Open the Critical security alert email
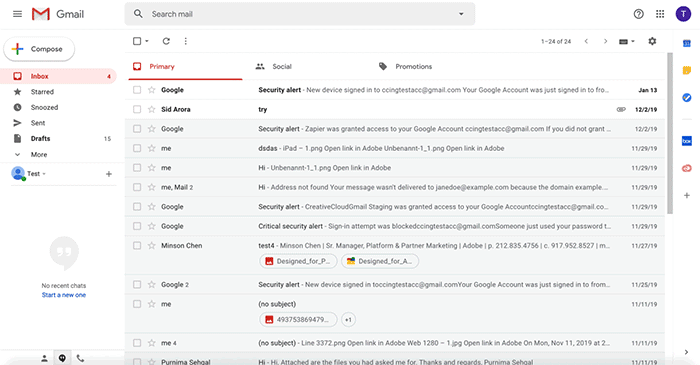700x365 pixels. (395, 226)
